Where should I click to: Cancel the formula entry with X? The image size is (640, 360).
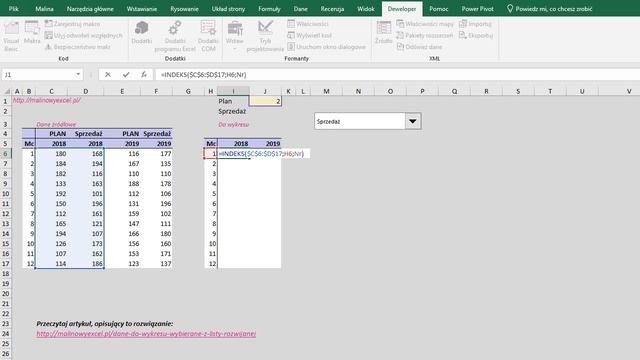tap(108, 75)
